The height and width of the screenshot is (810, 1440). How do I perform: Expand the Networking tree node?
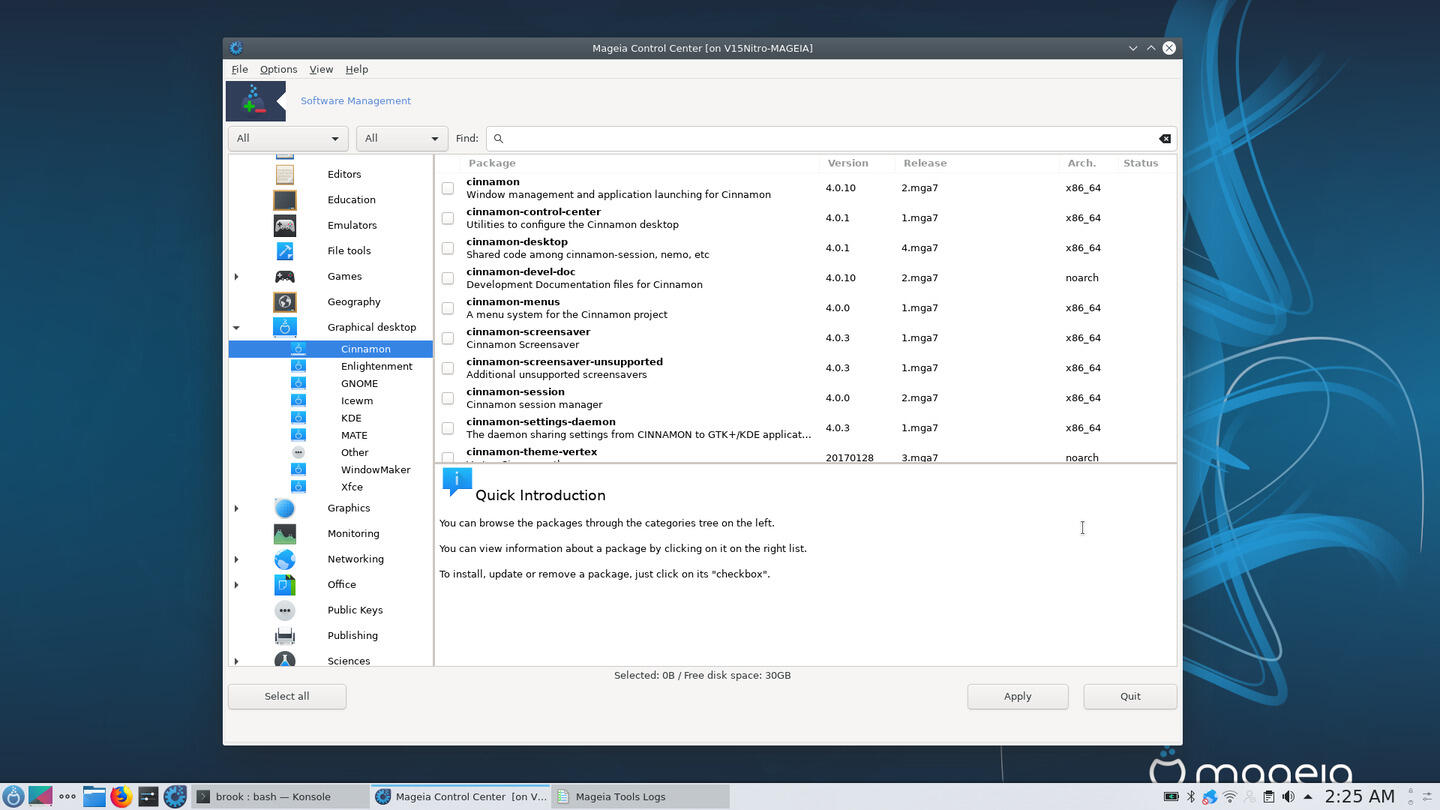click(x=237, y=559)
